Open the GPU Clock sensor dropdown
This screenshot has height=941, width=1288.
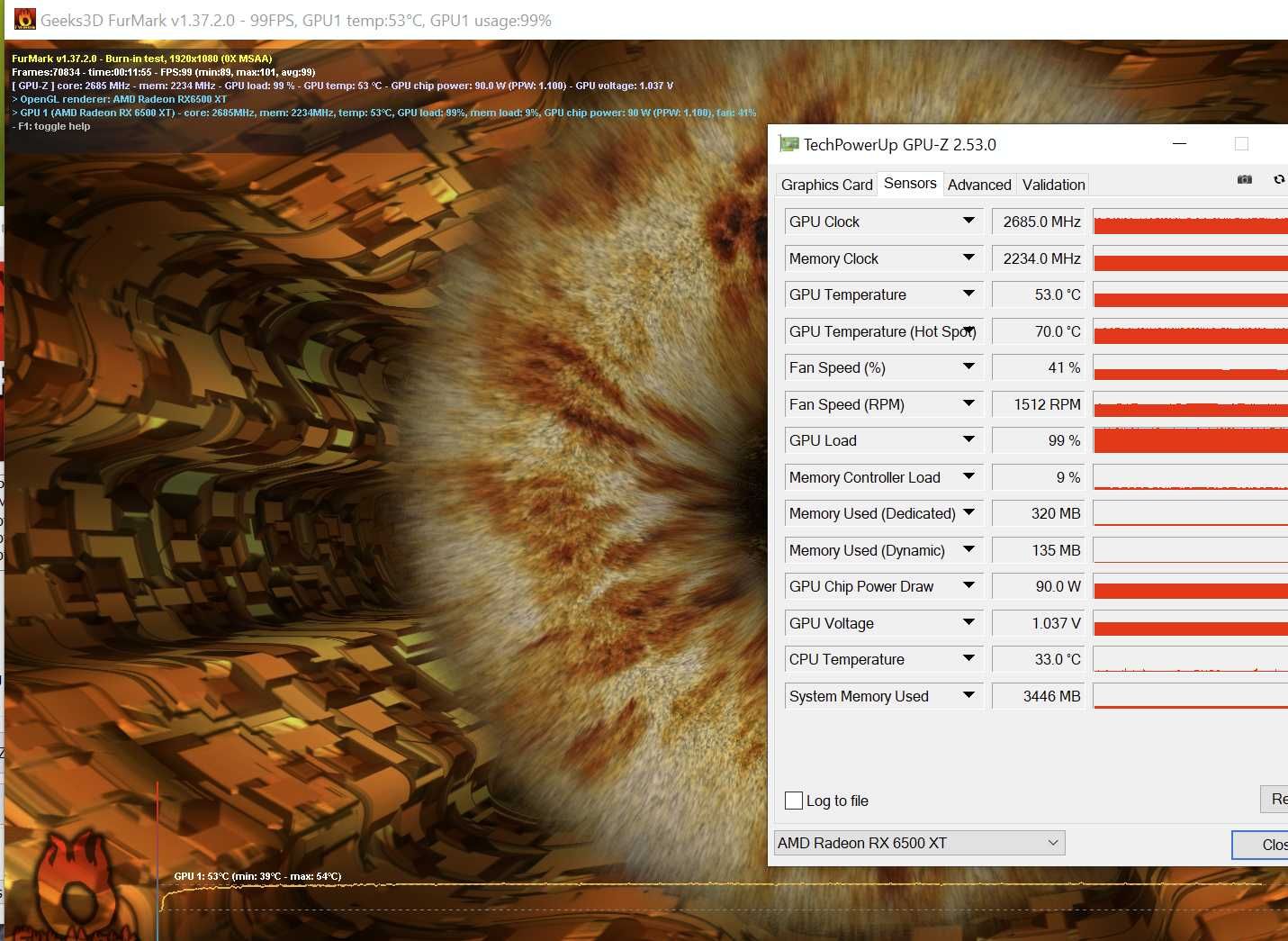point(968,221)
